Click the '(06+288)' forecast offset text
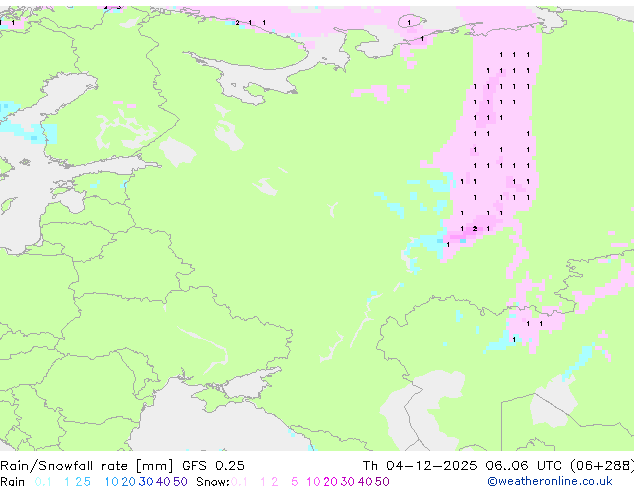The height and width of the screenshot is (490, 634). (x=602, y=466)
